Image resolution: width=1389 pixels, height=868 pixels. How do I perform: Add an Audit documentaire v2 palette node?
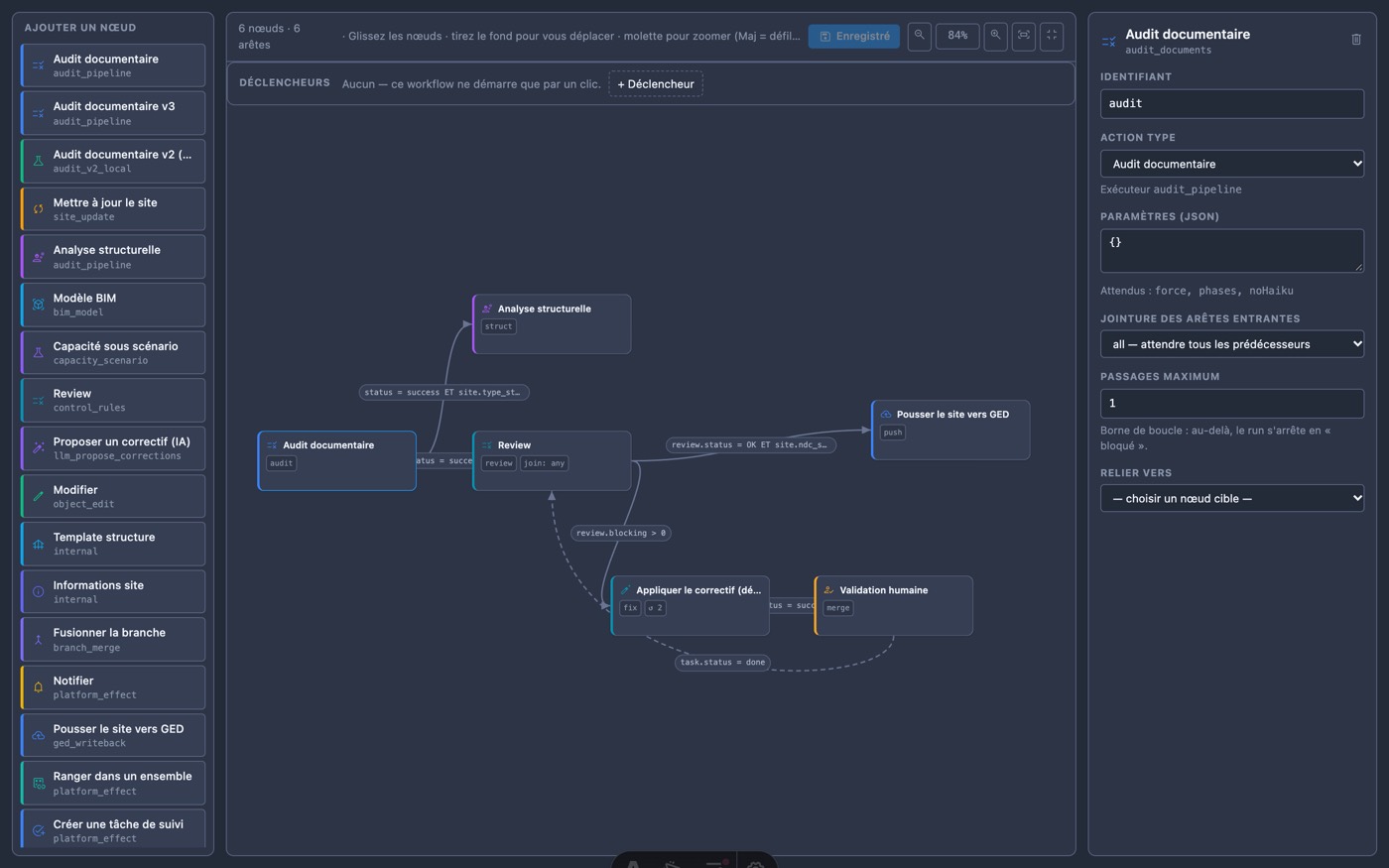point(113,161)
